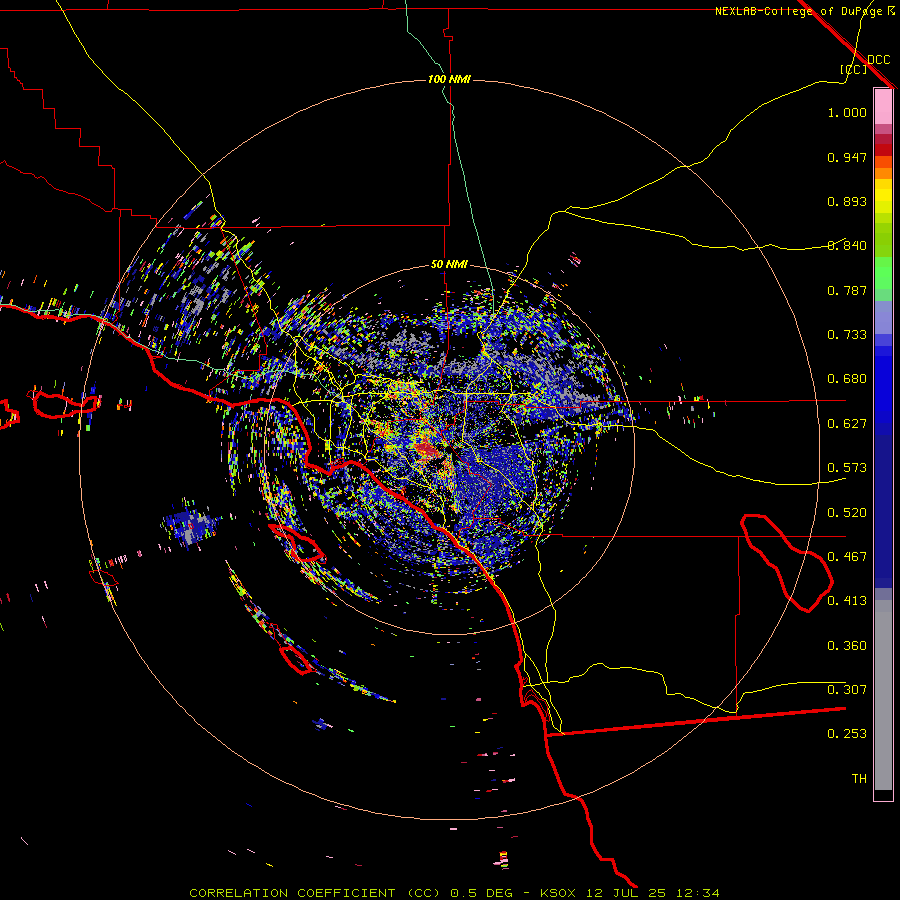Click the TH threshold label on legend
Screen dimensions: 900x900
click(859, 779)
